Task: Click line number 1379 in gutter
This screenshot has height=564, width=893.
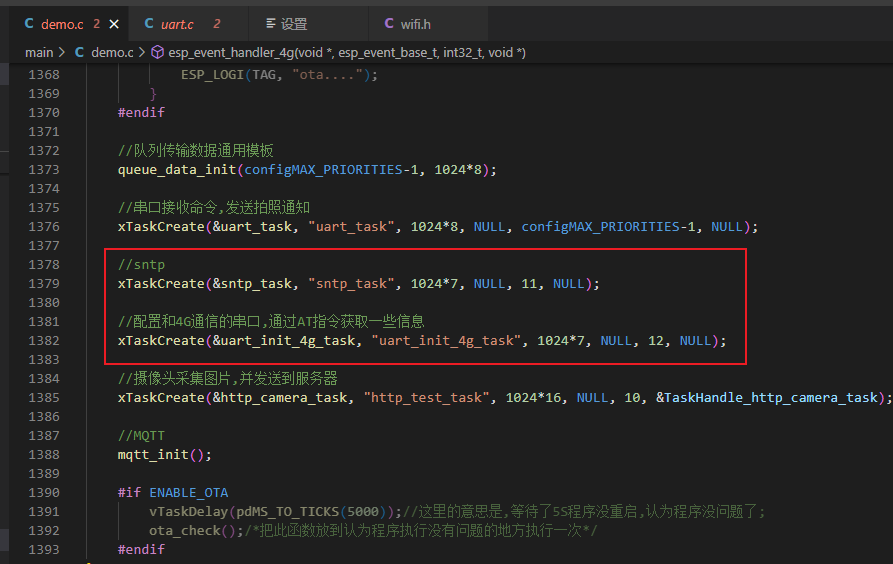Action: click(x=44, y=284)
